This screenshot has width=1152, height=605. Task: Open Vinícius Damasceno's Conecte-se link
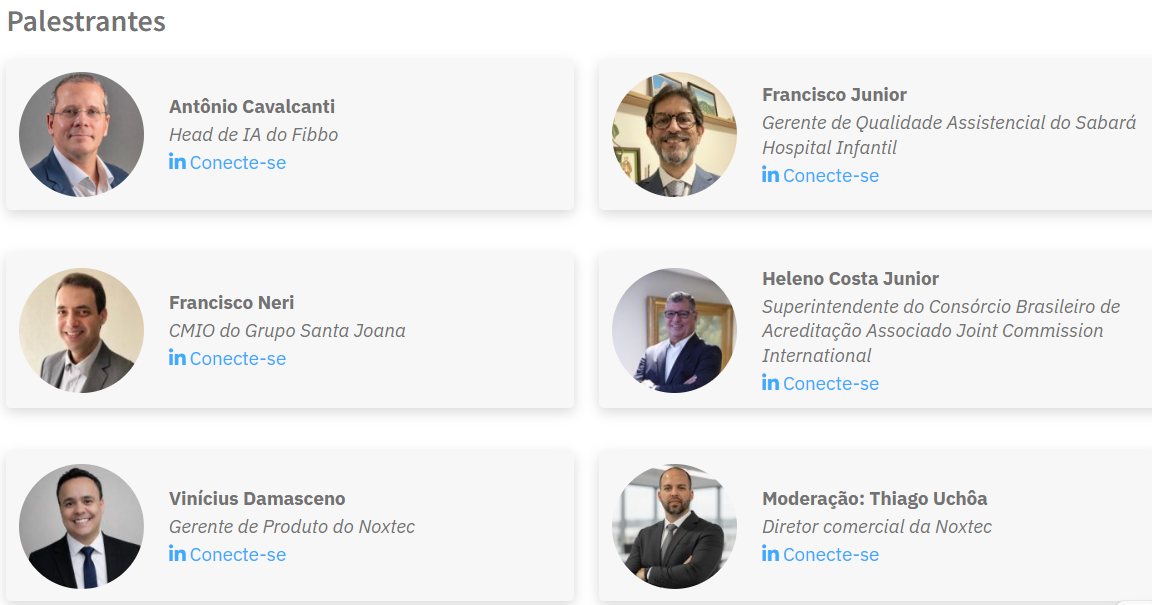click(238, 555)
